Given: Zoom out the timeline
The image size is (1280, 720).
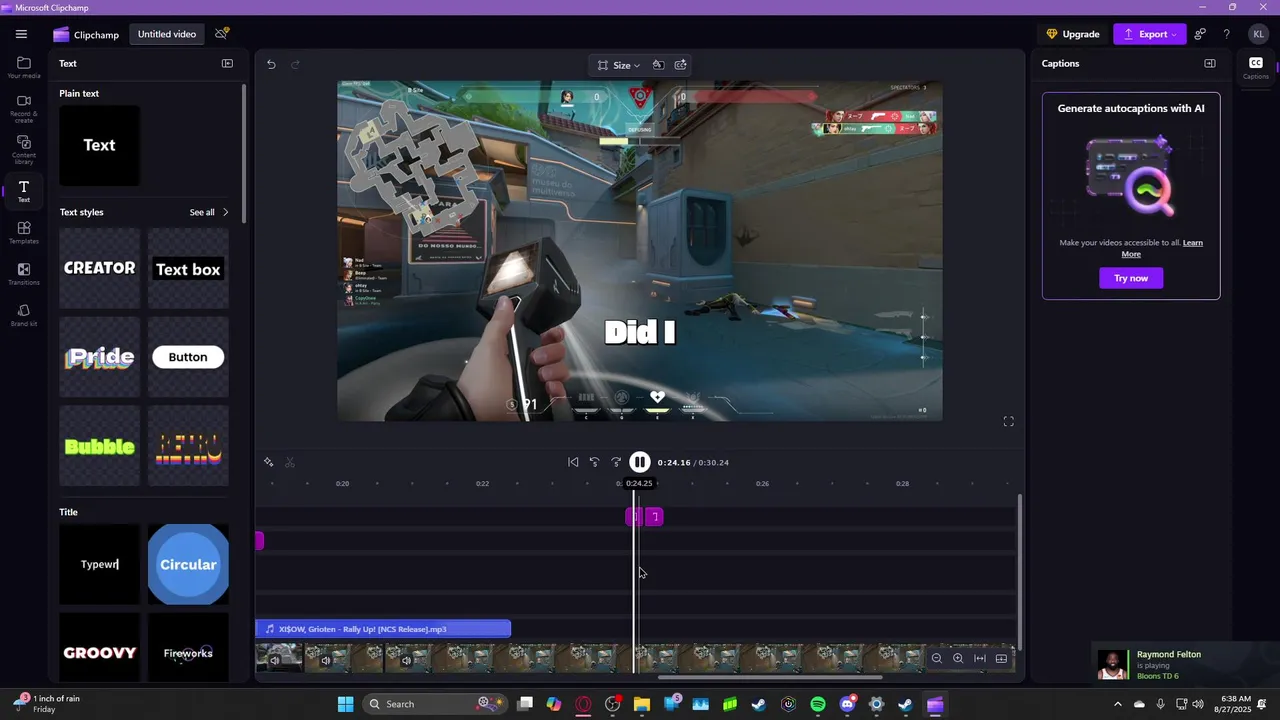Looking at the screenshot, I should (x=937, y=658).
